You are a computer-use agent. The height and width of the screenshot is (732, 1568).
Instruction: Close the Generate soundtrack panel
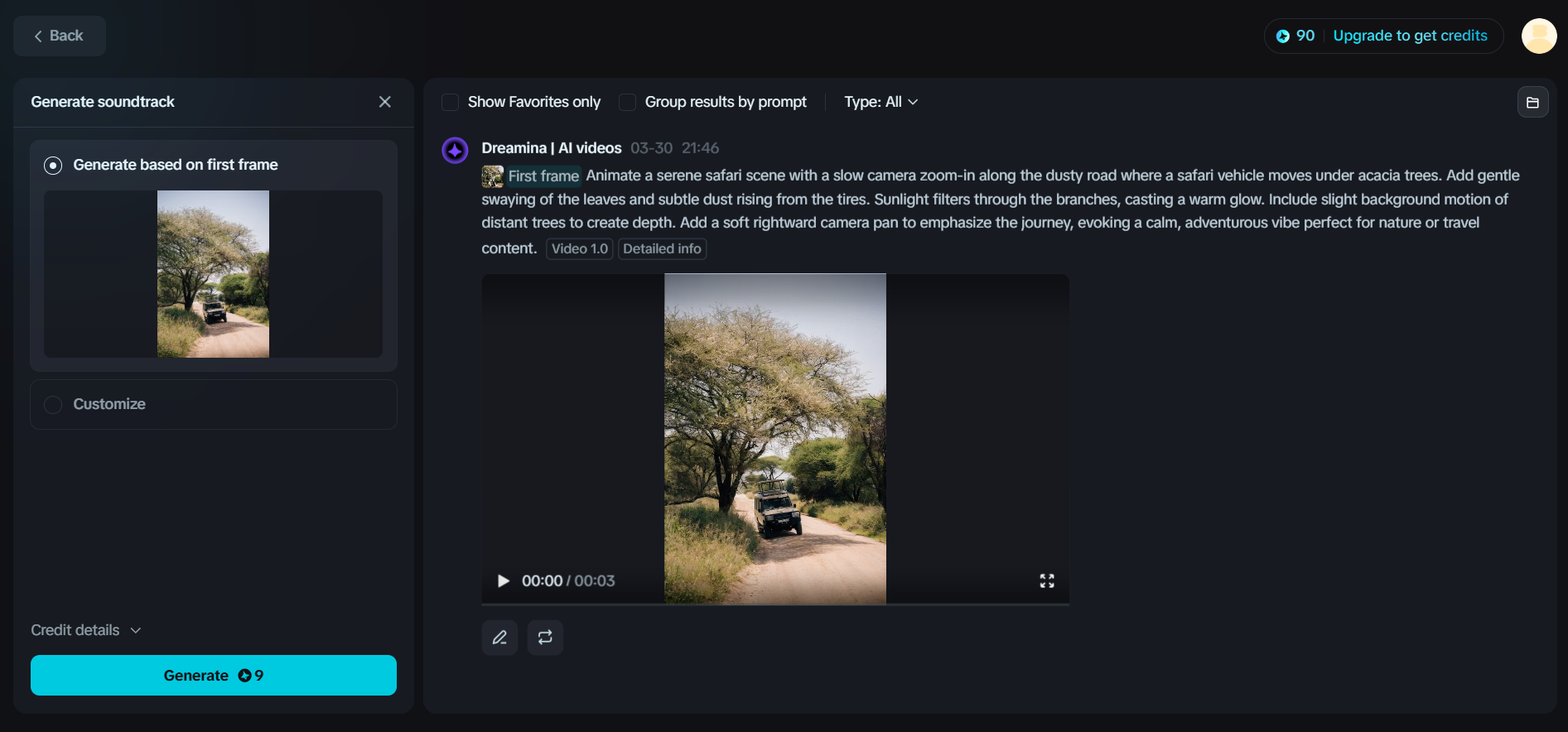[384, 102]
